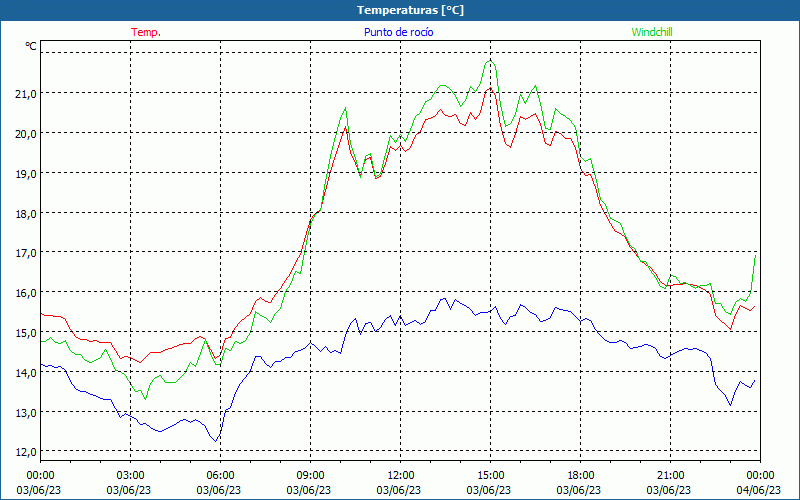Image resolution: width=800 pixels, height=500 pixels.
Task: Select the red Temp. legend label
Action: click(146, 32)
